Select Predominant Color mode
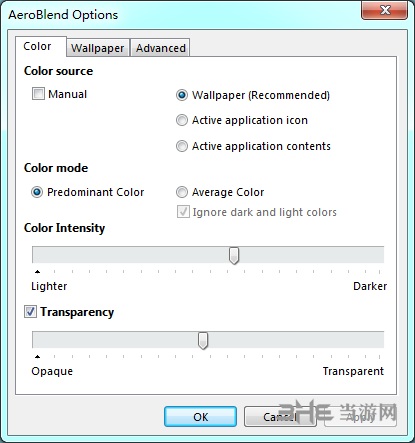 [37, 192]
